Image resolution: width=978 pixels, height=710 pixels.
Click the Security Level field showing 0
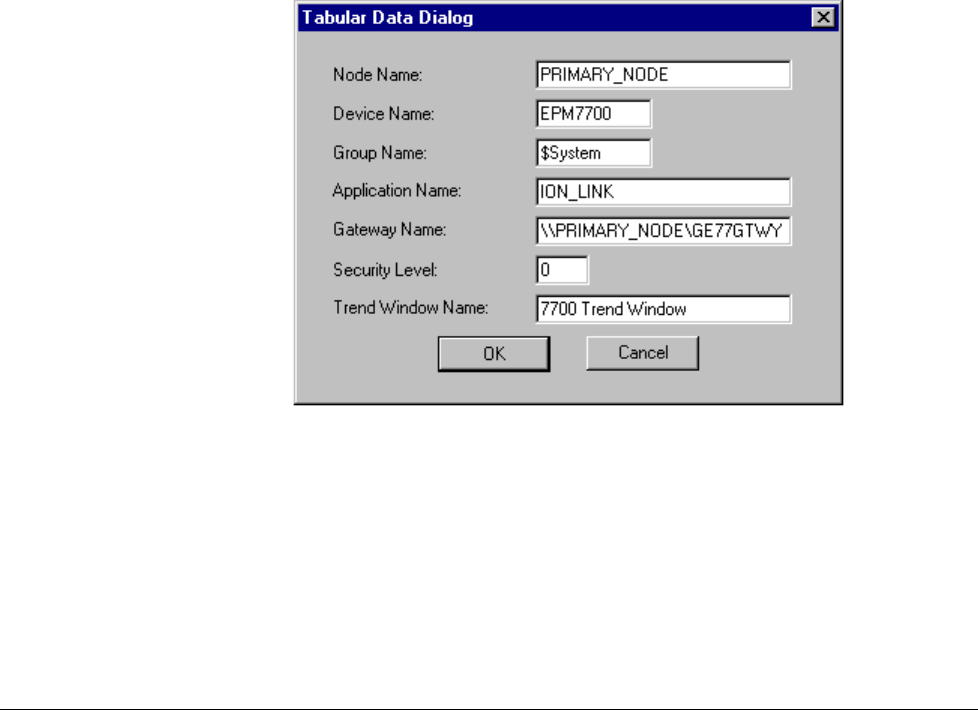tap(562, 270)
